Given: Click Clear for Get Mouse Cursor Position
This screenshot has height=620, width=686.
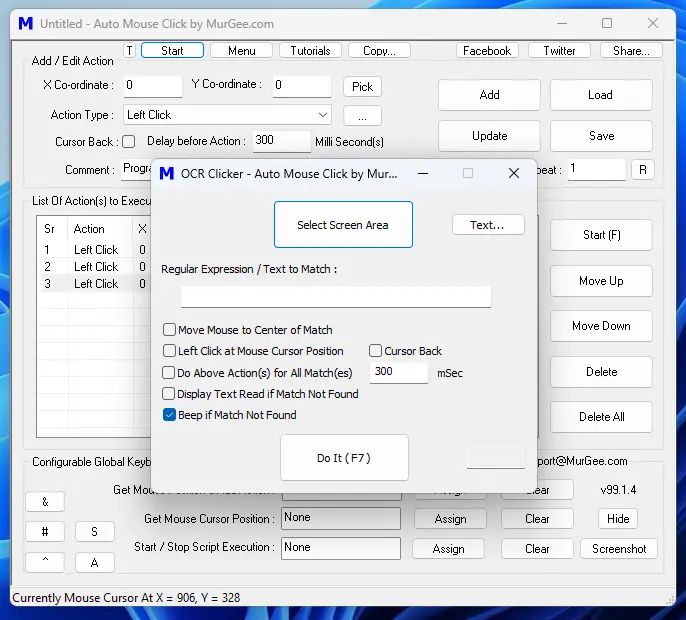Looking at the screenshot, I should [537, 519].
